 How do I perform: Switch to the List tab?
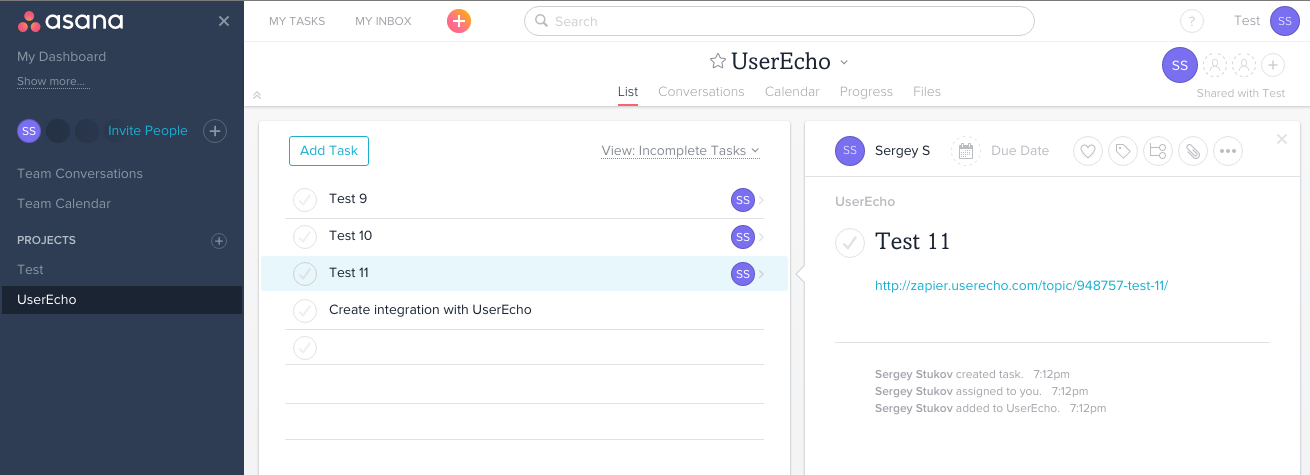click(628, 91)
